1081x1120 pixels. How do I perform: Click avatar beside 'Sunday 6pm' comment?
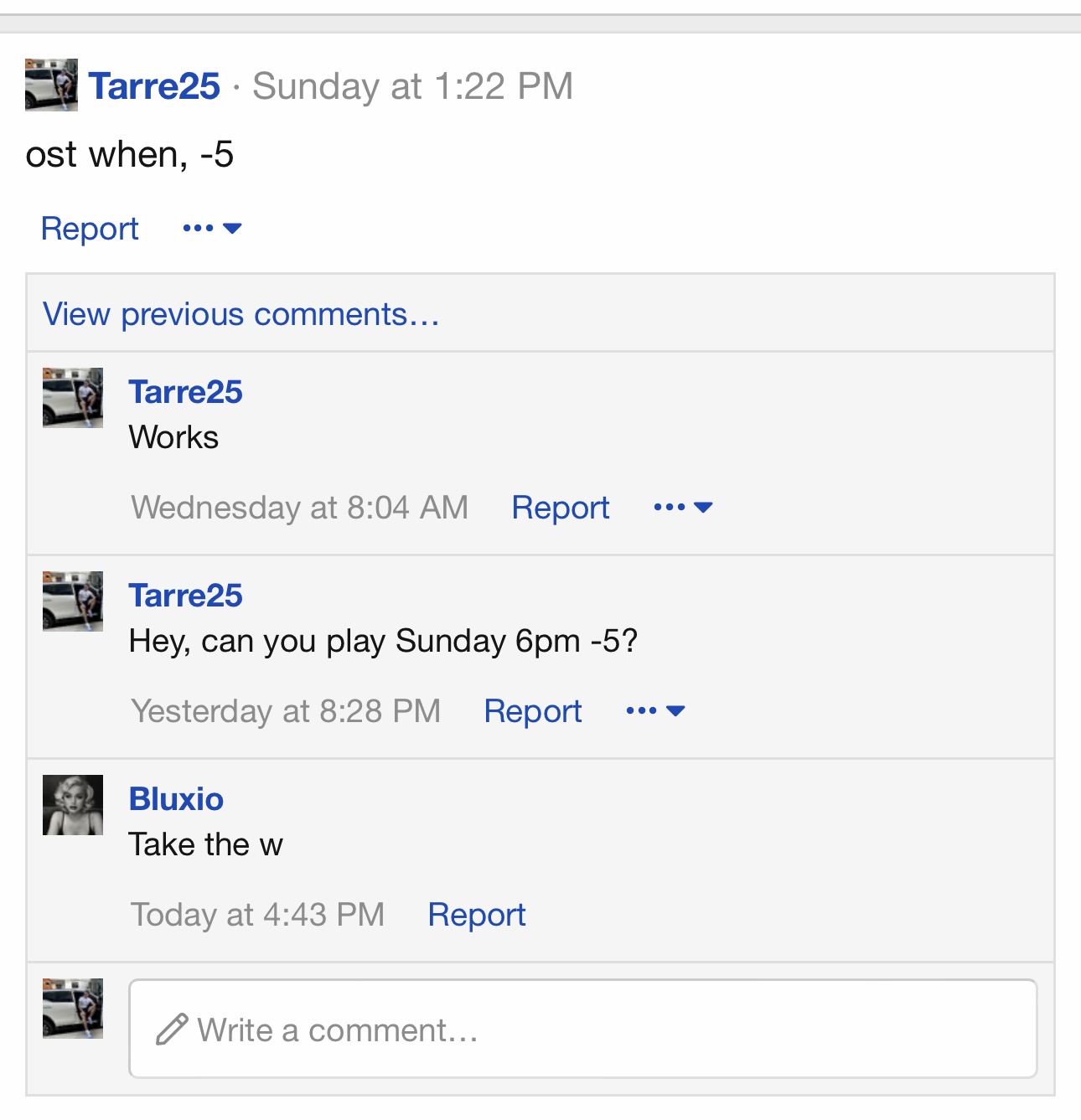click(x=73, y=601)
